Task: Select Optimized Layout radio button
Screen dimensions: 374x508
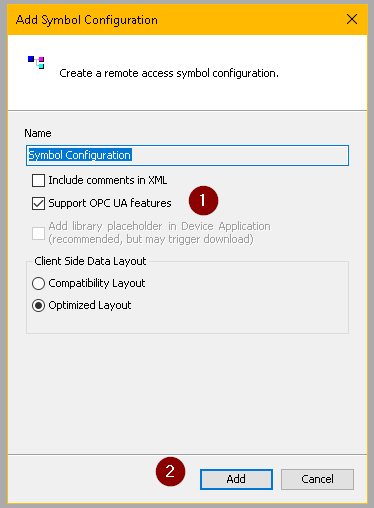Action: pos(39,305)
